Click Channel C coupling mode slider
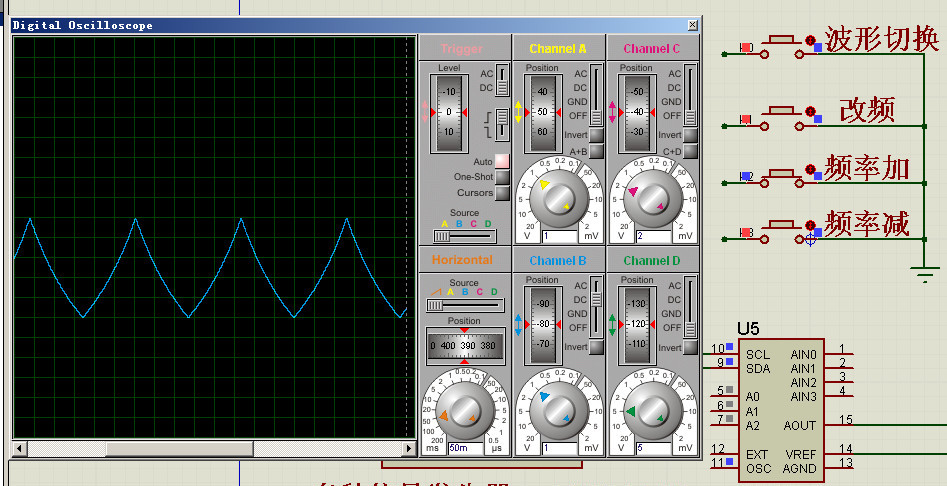The height and width of the screenshot is (486, 947). 690,94
